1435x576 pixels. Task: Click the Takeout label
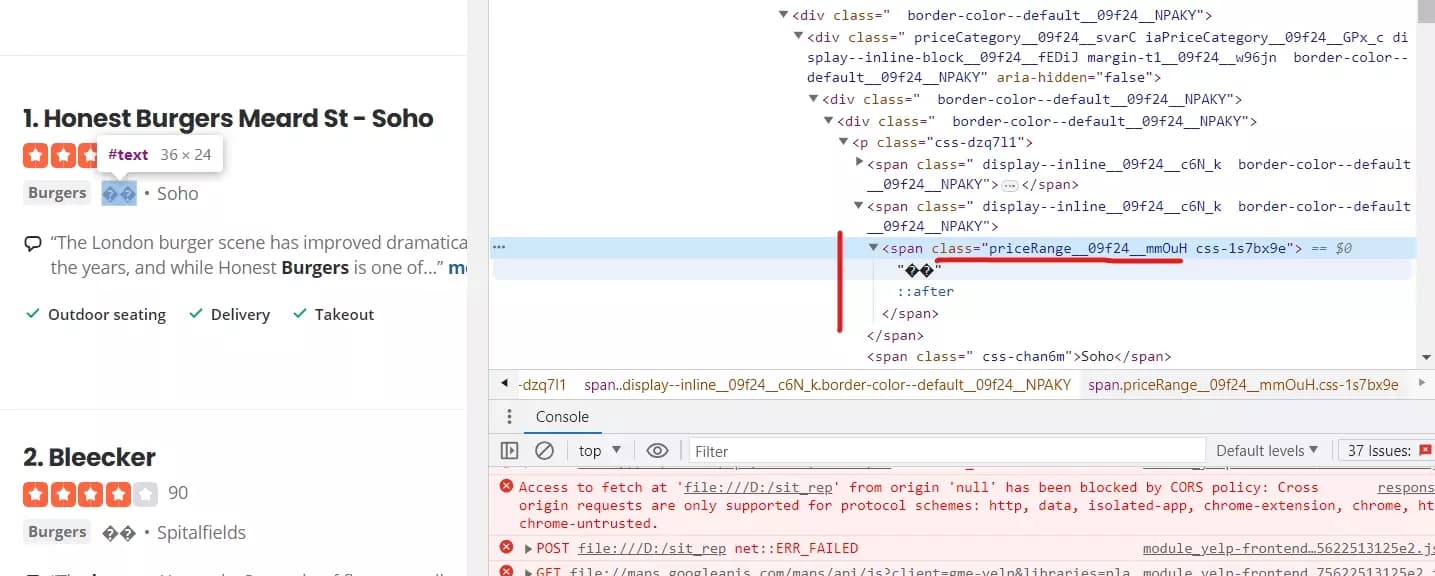[344, 314]
